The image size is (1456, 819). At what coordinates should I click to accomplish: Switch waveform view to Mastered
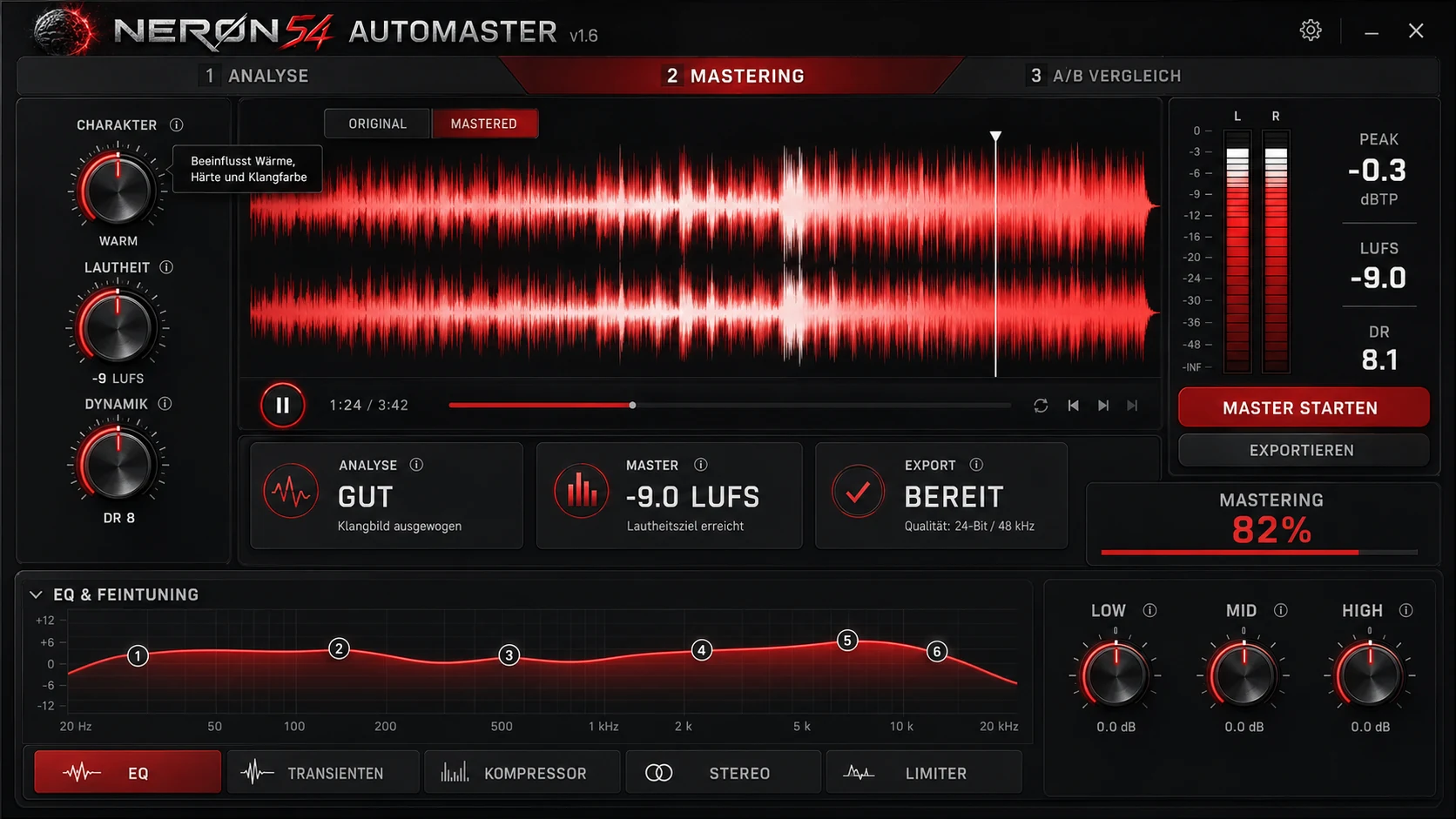[x=484, y=124]
